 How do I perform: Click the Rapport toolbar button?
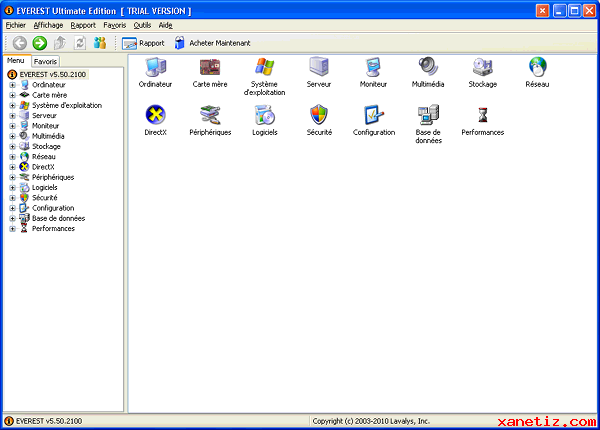143,43
